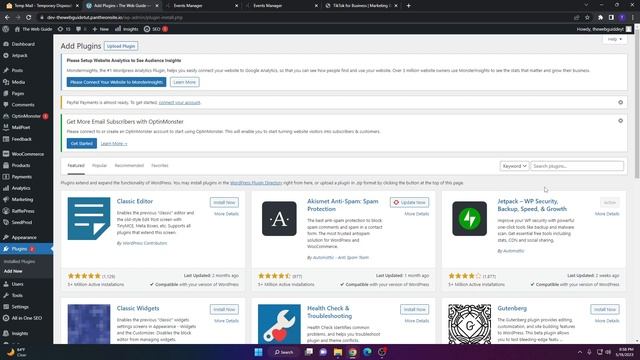View More Details for Jetpack plugin
The image size is (640, 360).
point(607,214)
